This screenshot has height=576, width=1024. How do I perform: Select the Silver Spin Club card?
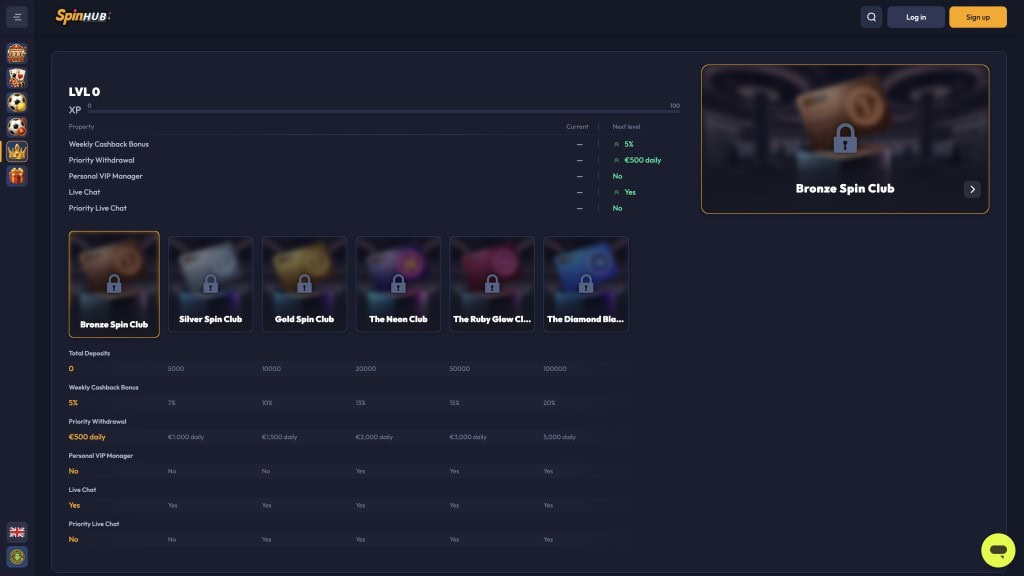(210, 284)
